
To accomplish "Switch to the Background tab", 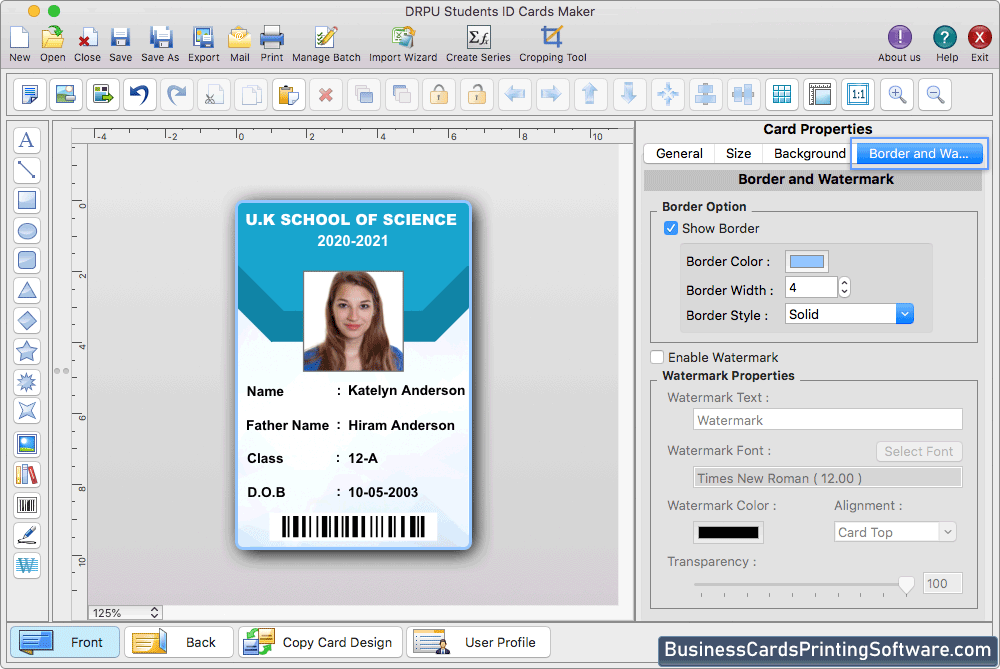I will tap(809, 154).
